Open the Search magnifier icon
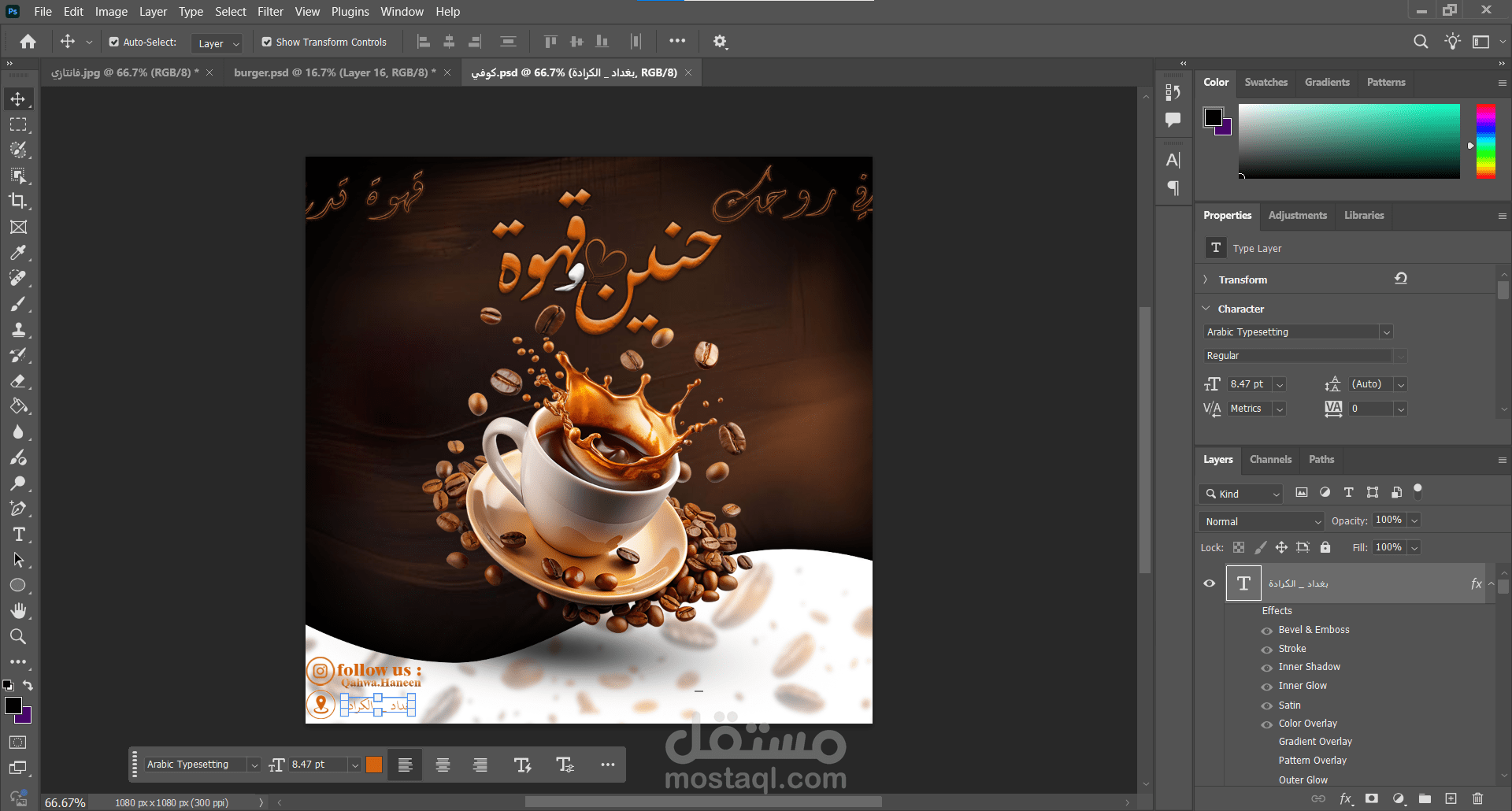 tap(1421, 42)
